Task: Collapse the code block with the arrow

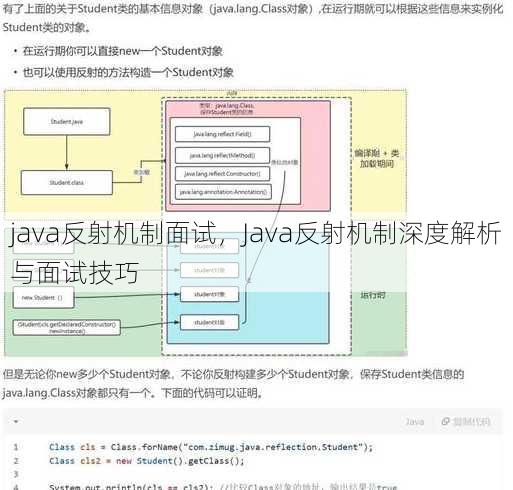Action: point(16,422)
